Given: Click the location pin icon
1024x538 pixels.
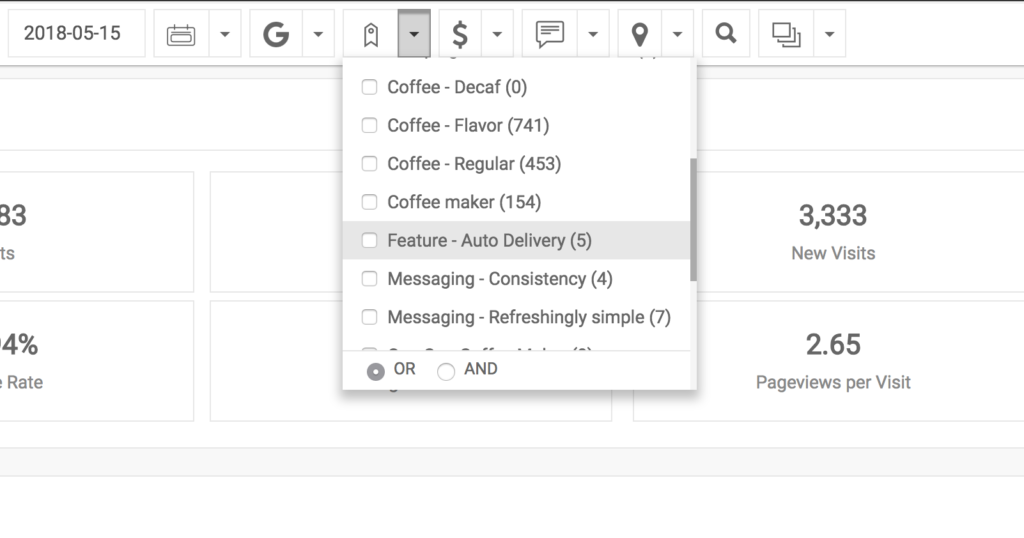Looking at the screenshot, I should [640, 33].
